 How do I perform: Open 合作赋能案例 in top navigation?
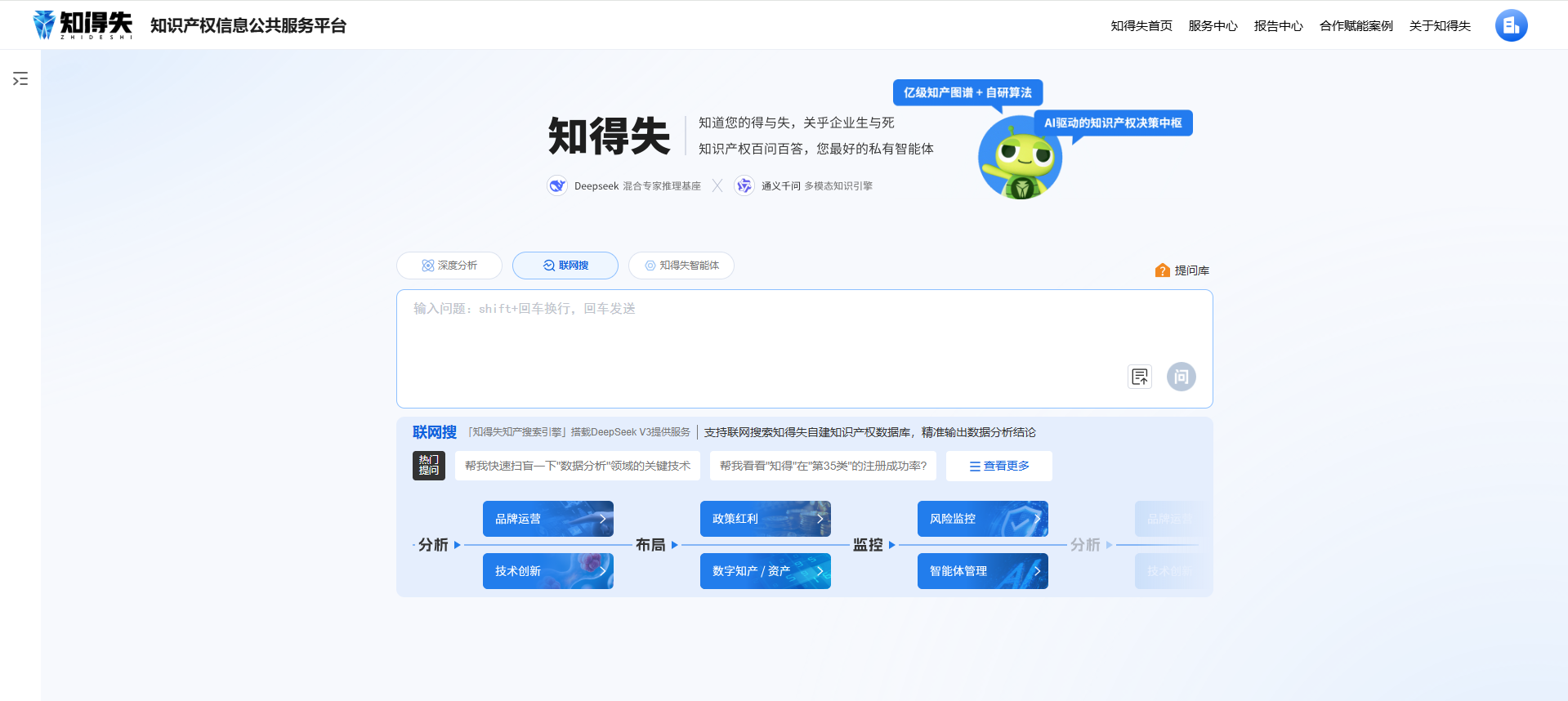tap(1356, 26)
